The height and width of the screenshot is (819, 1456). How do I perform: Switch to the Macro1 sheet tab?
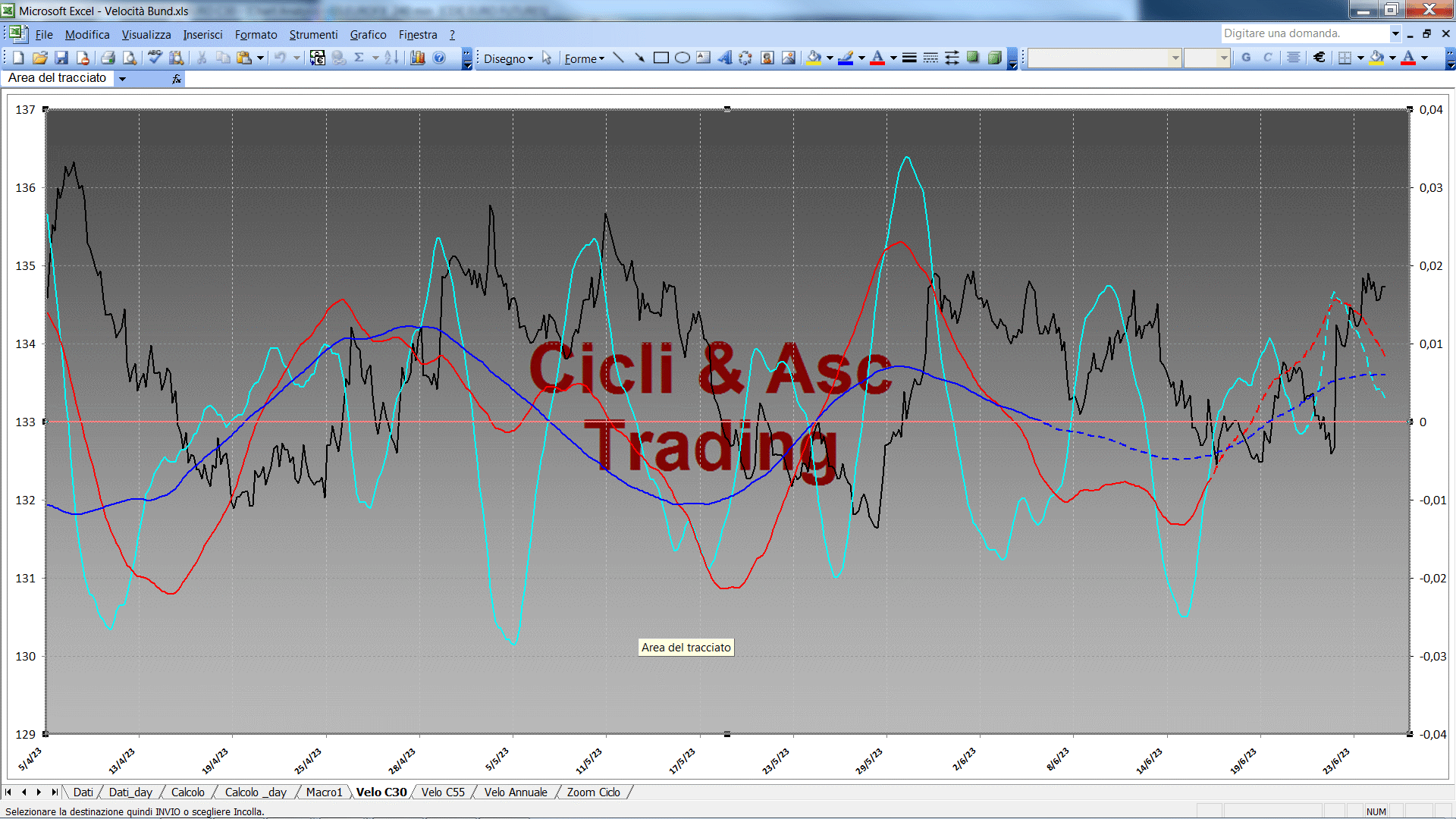tap(324, 792)
